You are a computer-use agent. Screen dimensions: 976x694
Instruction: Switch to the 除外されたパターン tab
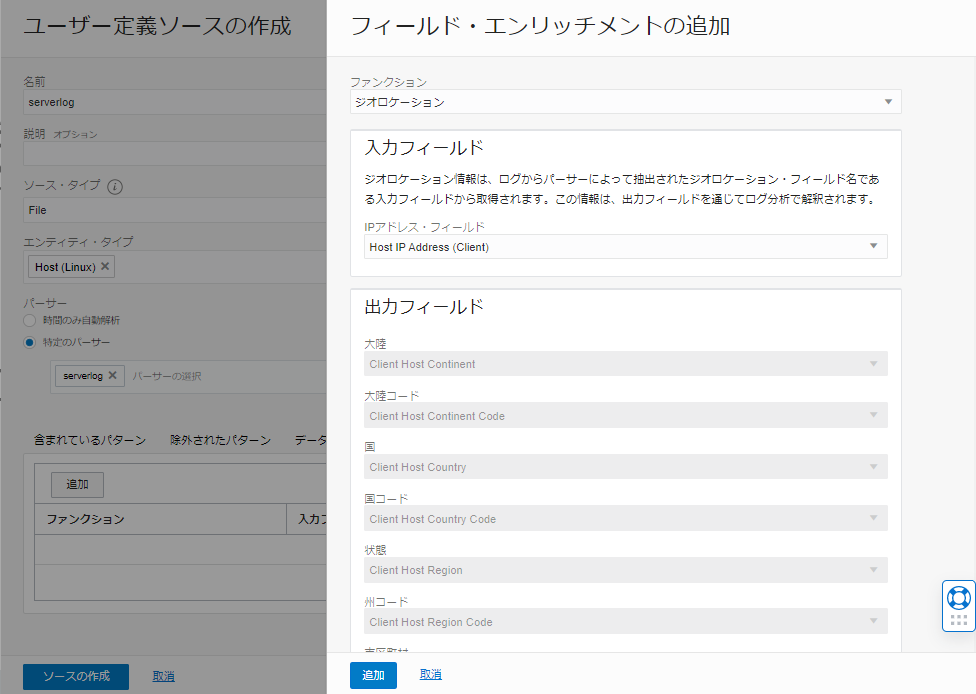[x=220, y=440]
